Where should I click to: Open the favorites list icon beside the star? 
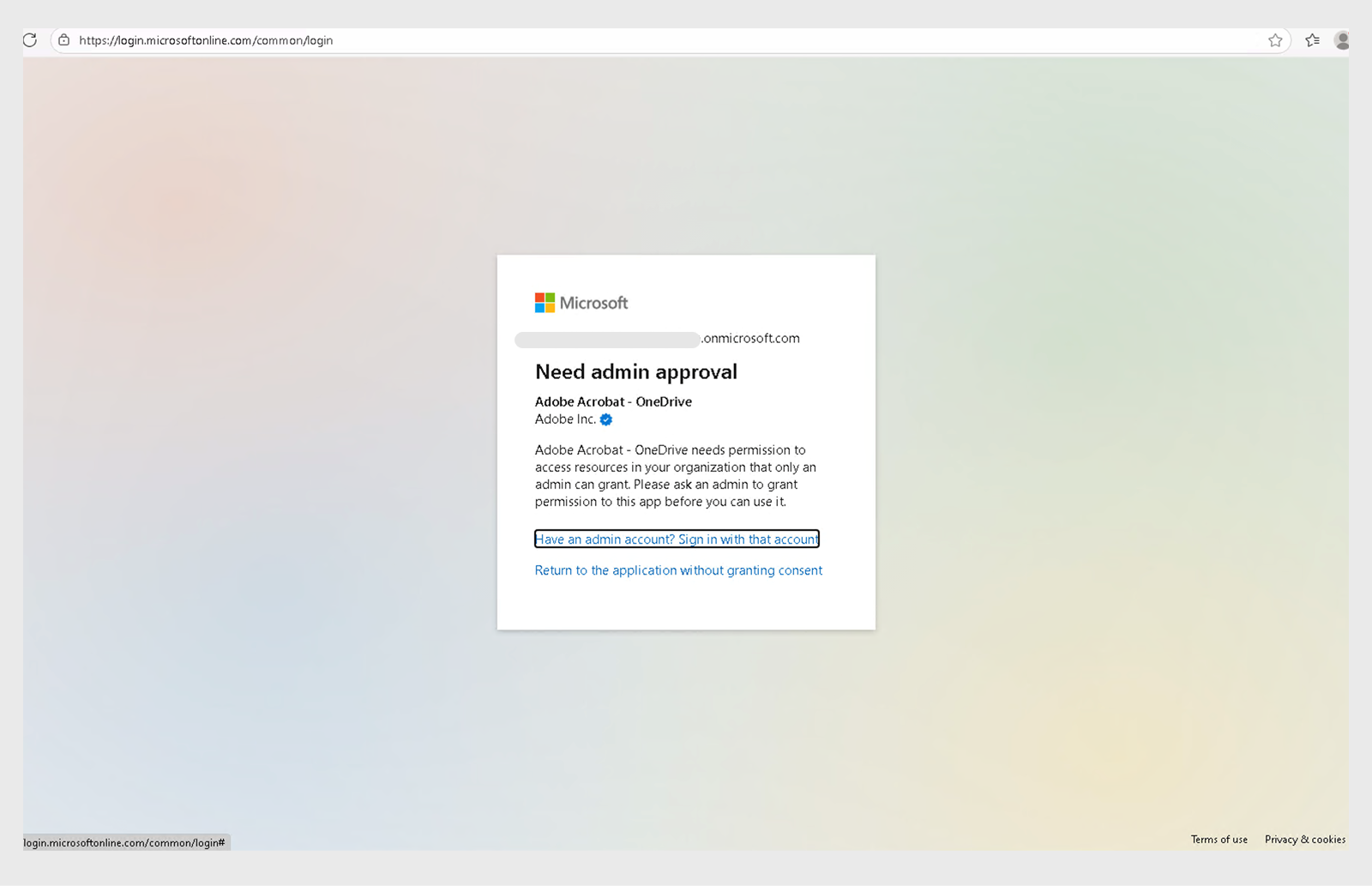point(1311,39)
